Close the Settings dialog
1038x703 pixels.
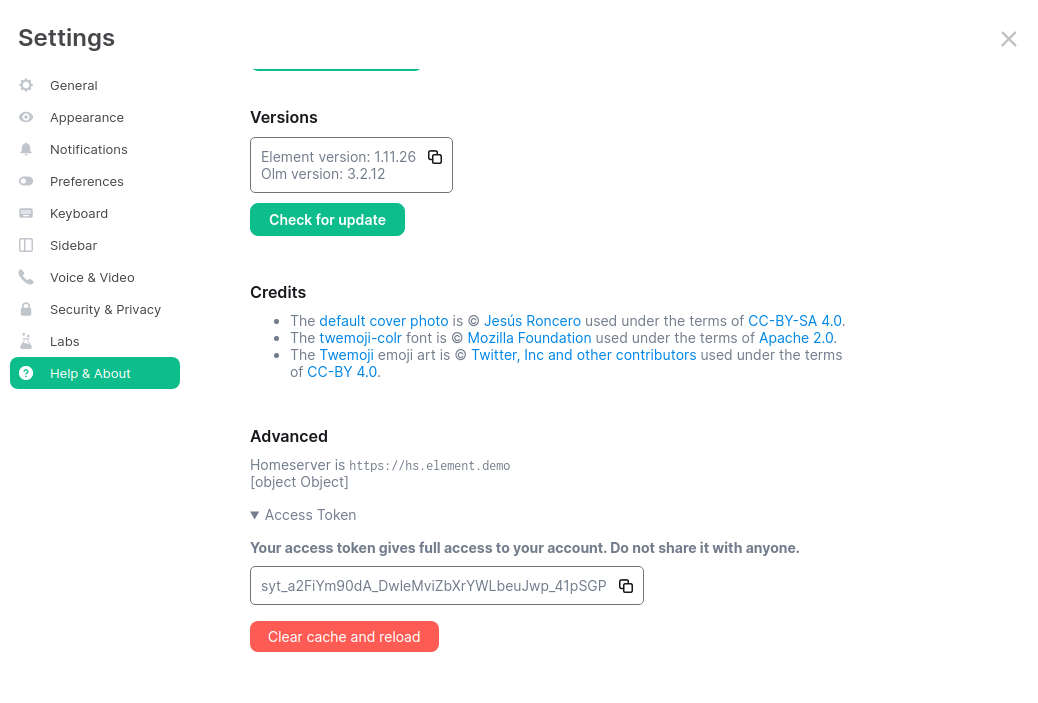[x=1009, y=39]
